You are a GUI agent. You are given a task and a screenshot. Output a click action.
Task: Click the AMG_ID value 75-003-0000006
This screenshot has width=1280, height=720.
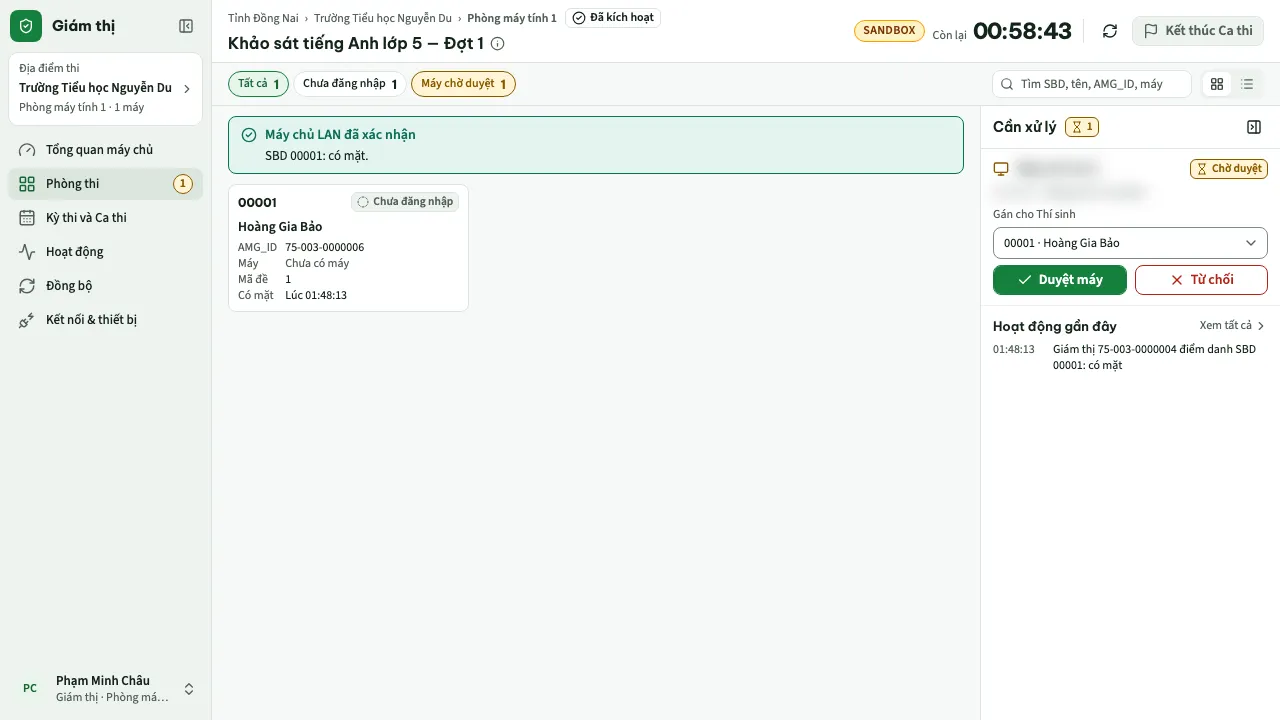coord(325,247)
